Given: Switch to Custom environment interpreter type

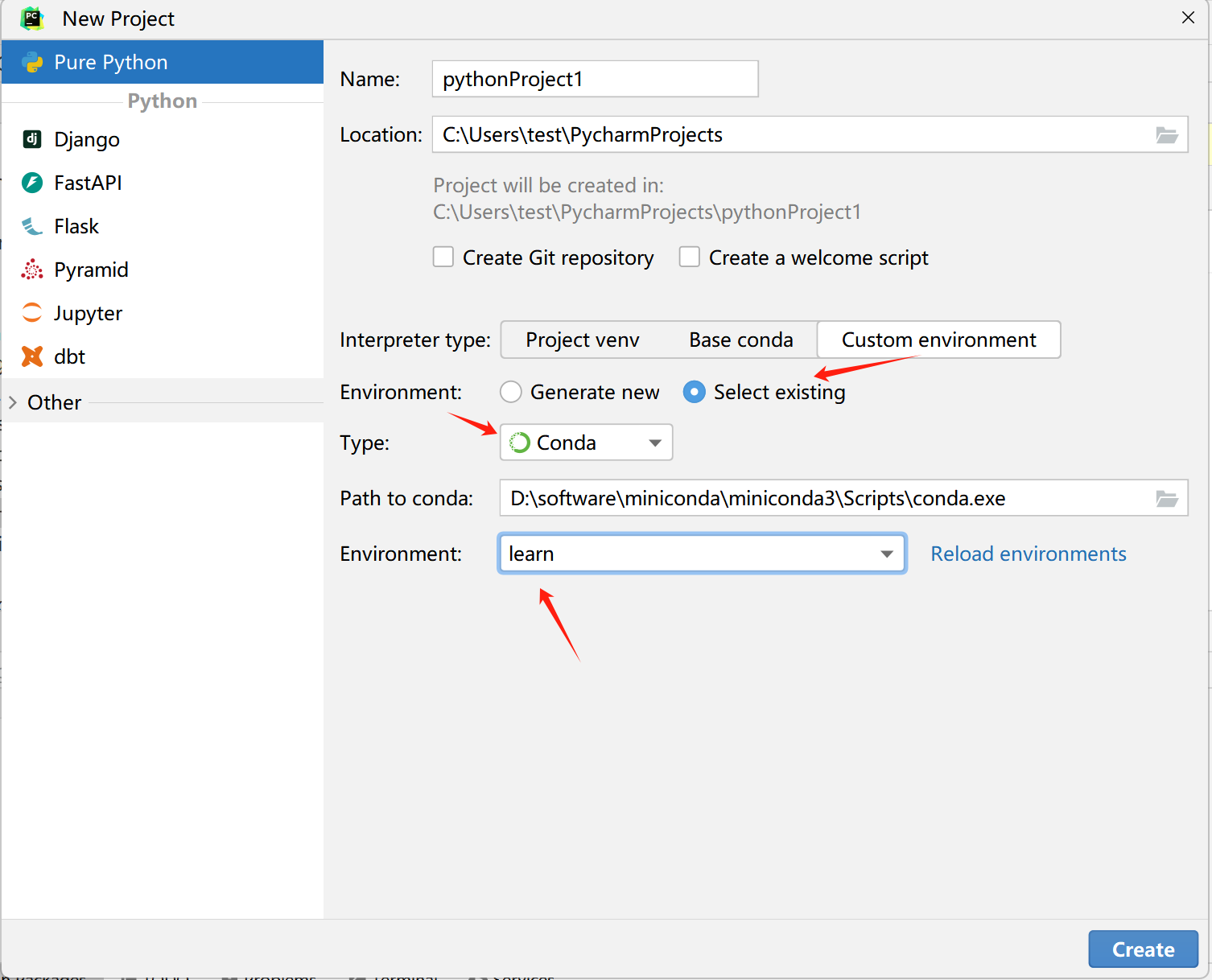Looking at the screenshot, I should [x=939, y=340].
